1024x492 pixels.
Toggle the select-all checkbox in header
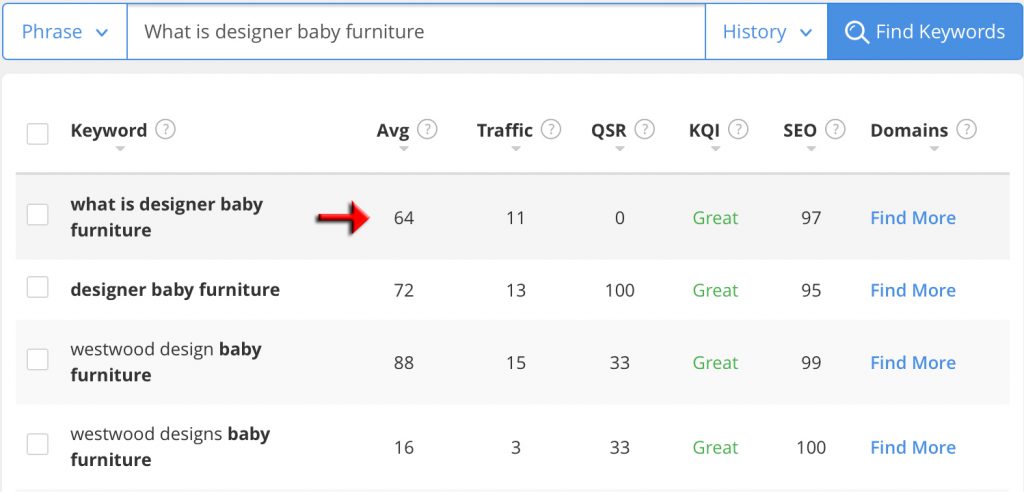(37, 135)
